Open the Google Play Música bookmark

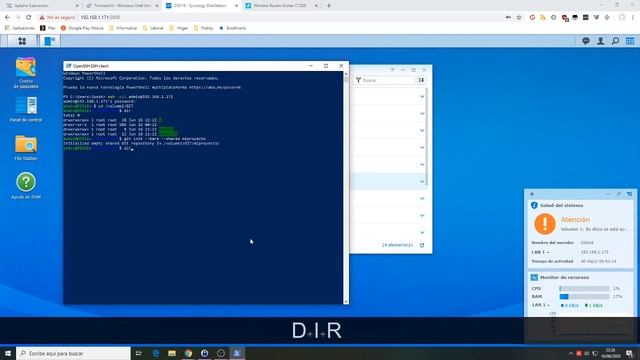82,28
